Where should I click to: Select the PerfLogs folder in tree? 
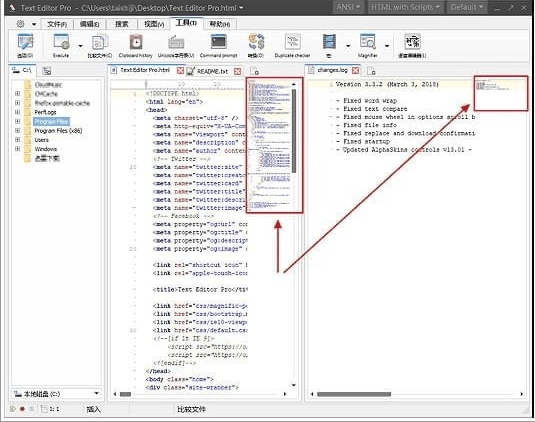click(45, 112)
